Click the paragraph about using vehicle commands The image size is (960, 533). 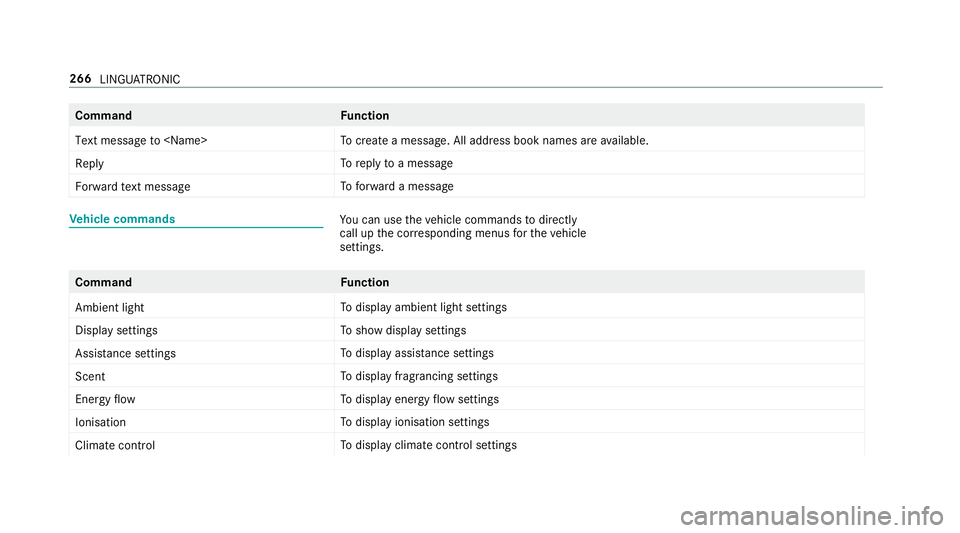463,231
